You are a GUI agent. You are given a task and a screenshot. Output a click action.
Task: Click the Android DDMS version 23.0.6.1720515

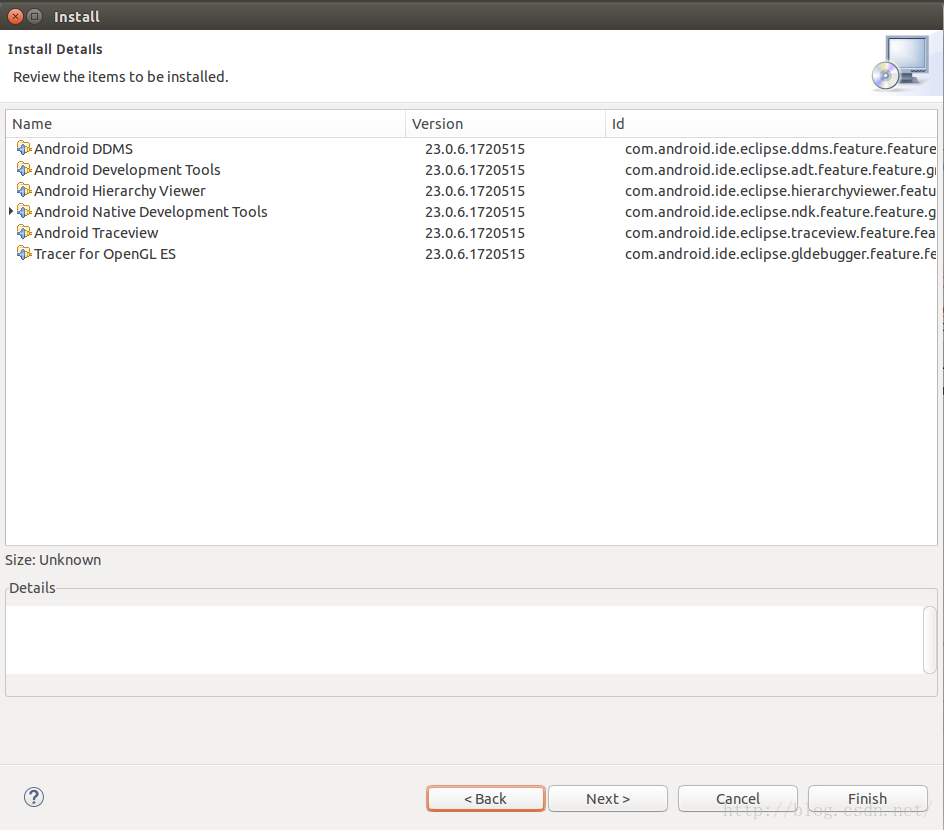pyautogui.click(x=475, y=149)
